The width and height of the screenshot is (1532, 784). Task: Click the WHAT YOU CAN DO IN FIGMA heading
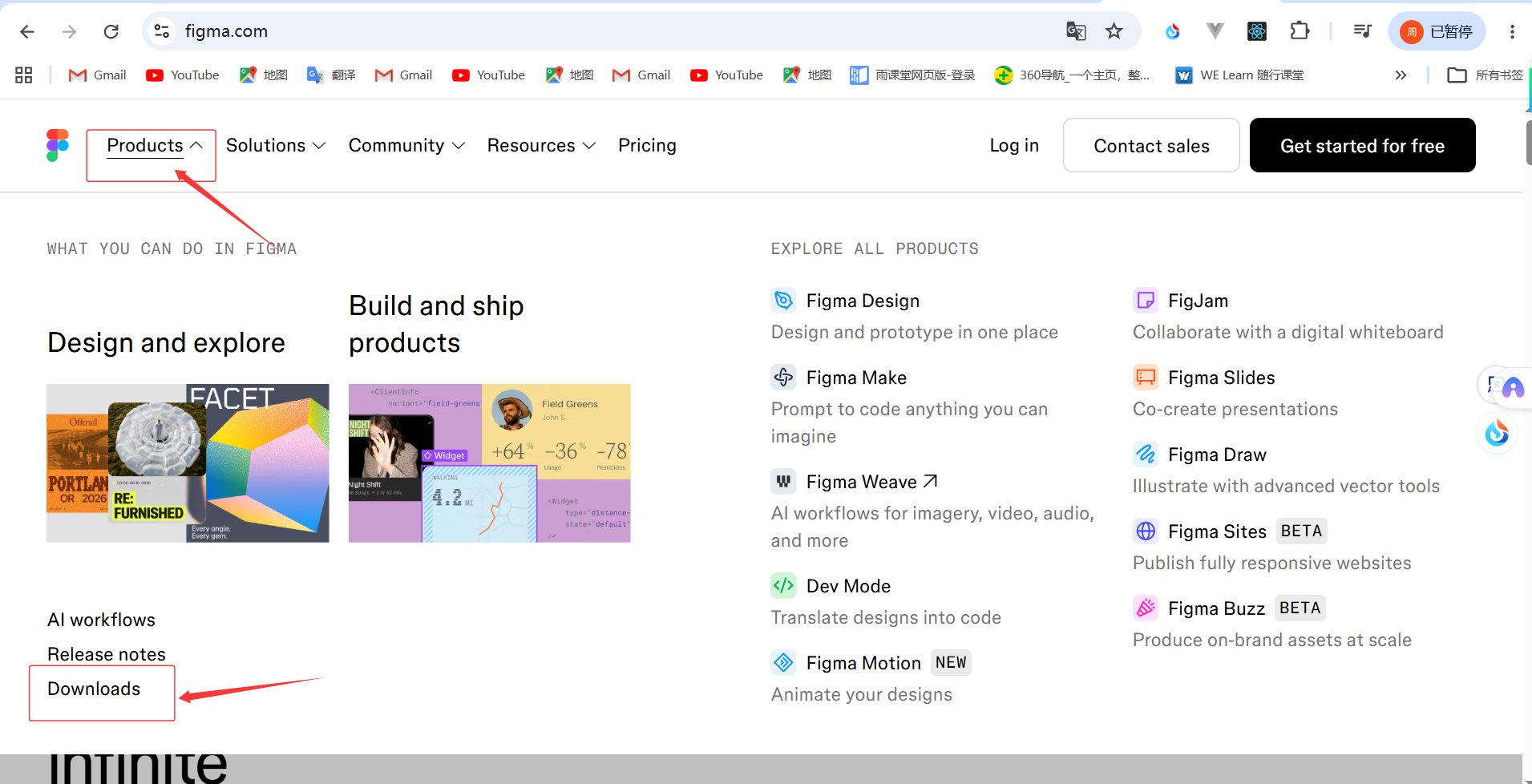172,249
